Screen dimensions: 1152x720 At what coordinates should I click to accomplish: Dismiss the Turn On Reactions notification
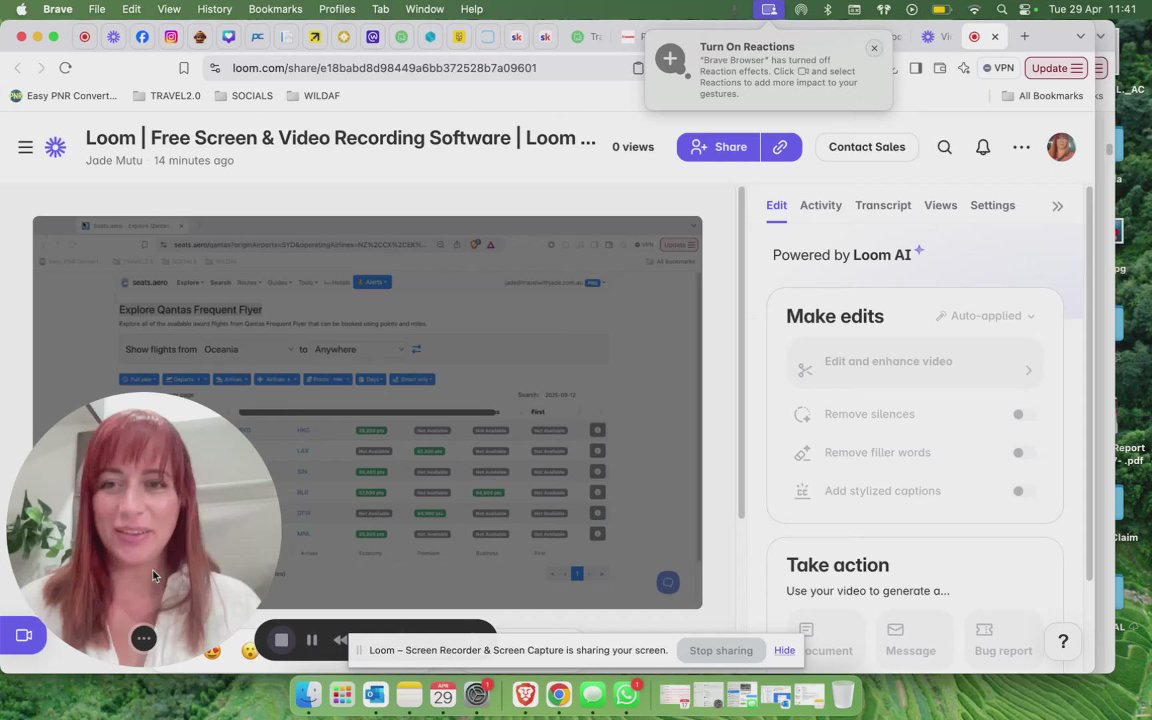click(874, 48)
